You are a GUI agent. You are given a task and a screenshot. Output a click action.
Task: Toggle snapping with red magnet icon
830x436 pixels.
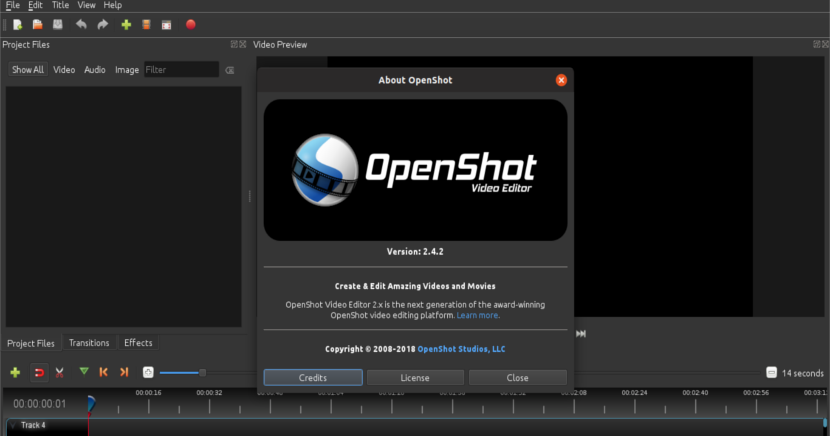(x=39, y=373)
